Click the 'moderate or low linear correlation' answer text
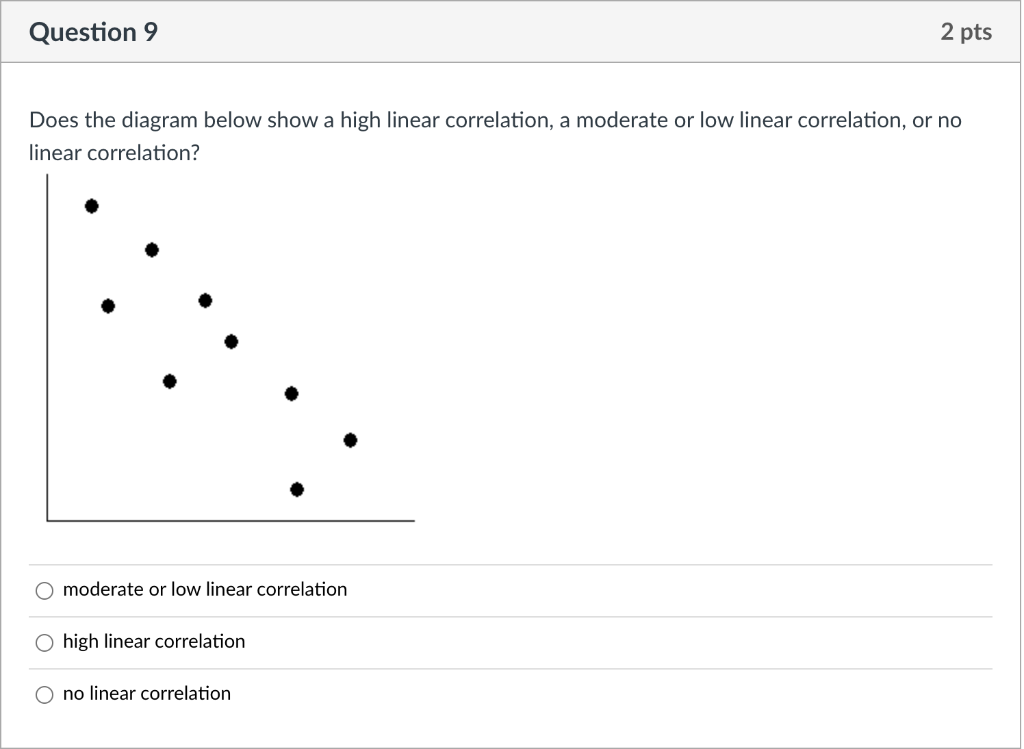 [204, 589]
